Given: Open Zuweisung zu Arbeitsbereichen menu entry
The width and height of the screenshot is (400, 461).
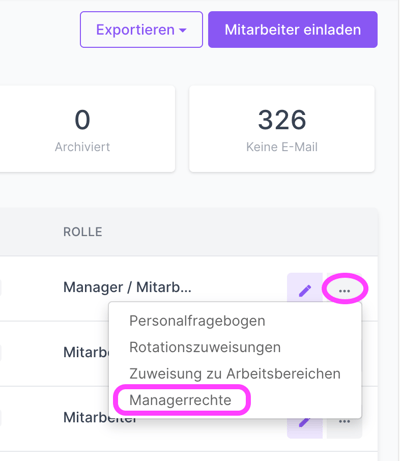Looking at the screenshot, I should 235,374.
